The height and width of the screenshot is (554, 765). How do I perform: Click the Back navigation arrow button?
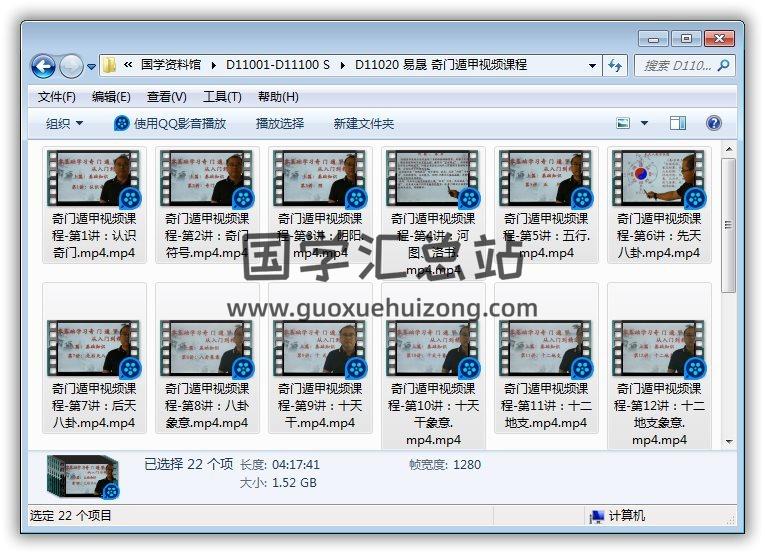point(44,66)
